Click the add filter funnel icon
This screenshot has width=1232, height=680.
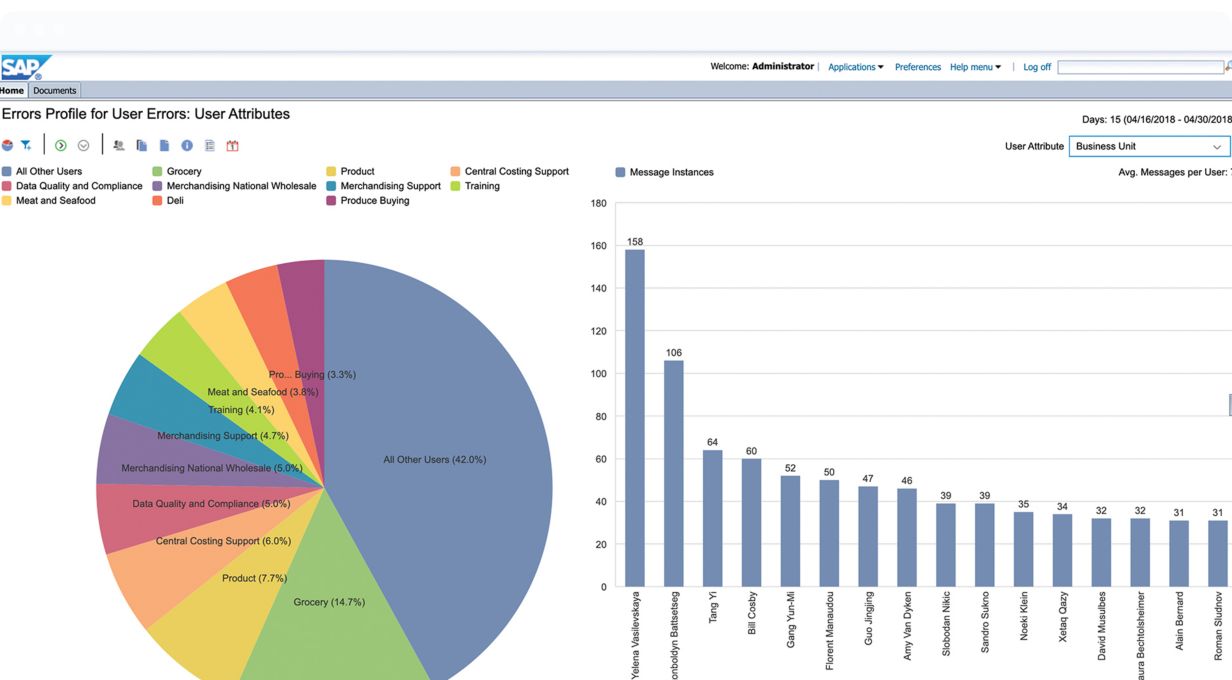coord(27,146)
